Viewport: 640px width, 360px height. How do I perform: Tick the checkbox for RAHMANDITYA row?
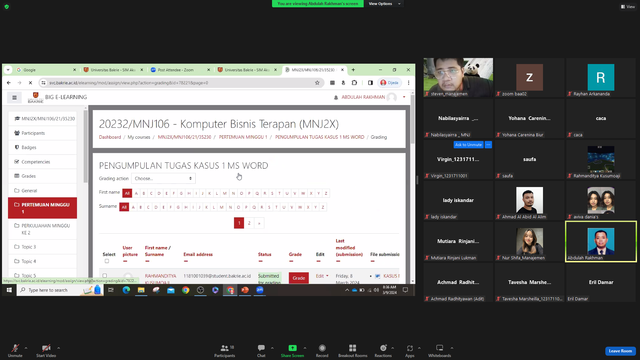pos(104,276)
